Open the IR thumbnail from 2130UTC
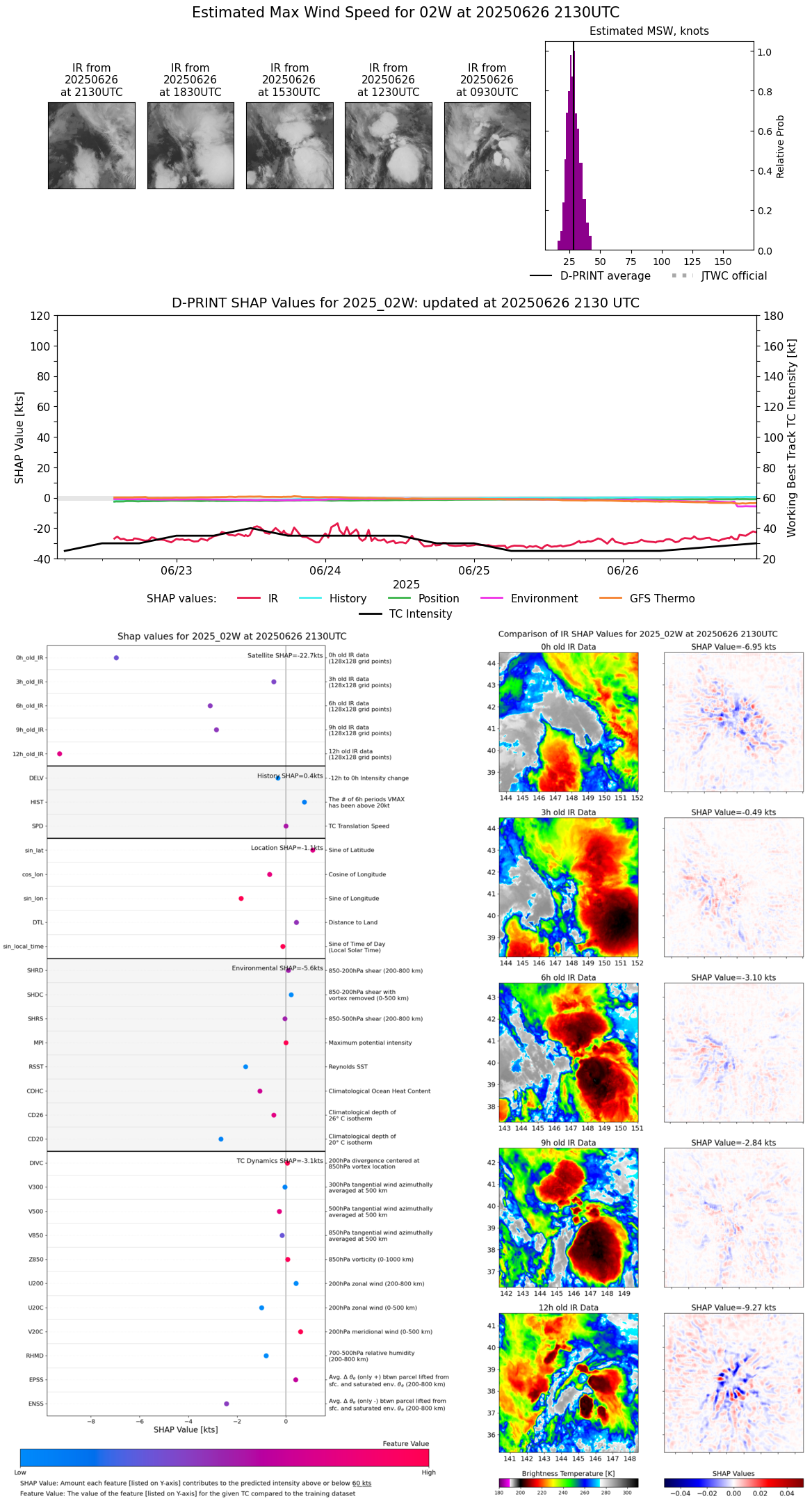 (x=92, y=145)
